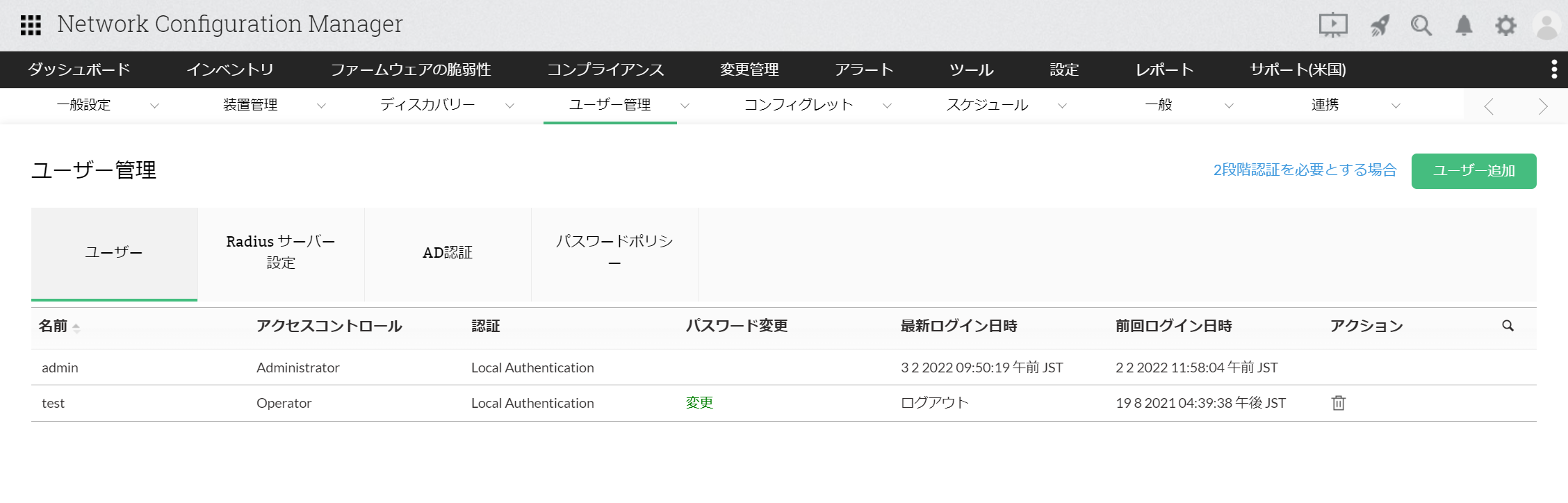Click the presentation screen icon
The height and width of the screenshot is (503, 1568).
[1333, 25]
